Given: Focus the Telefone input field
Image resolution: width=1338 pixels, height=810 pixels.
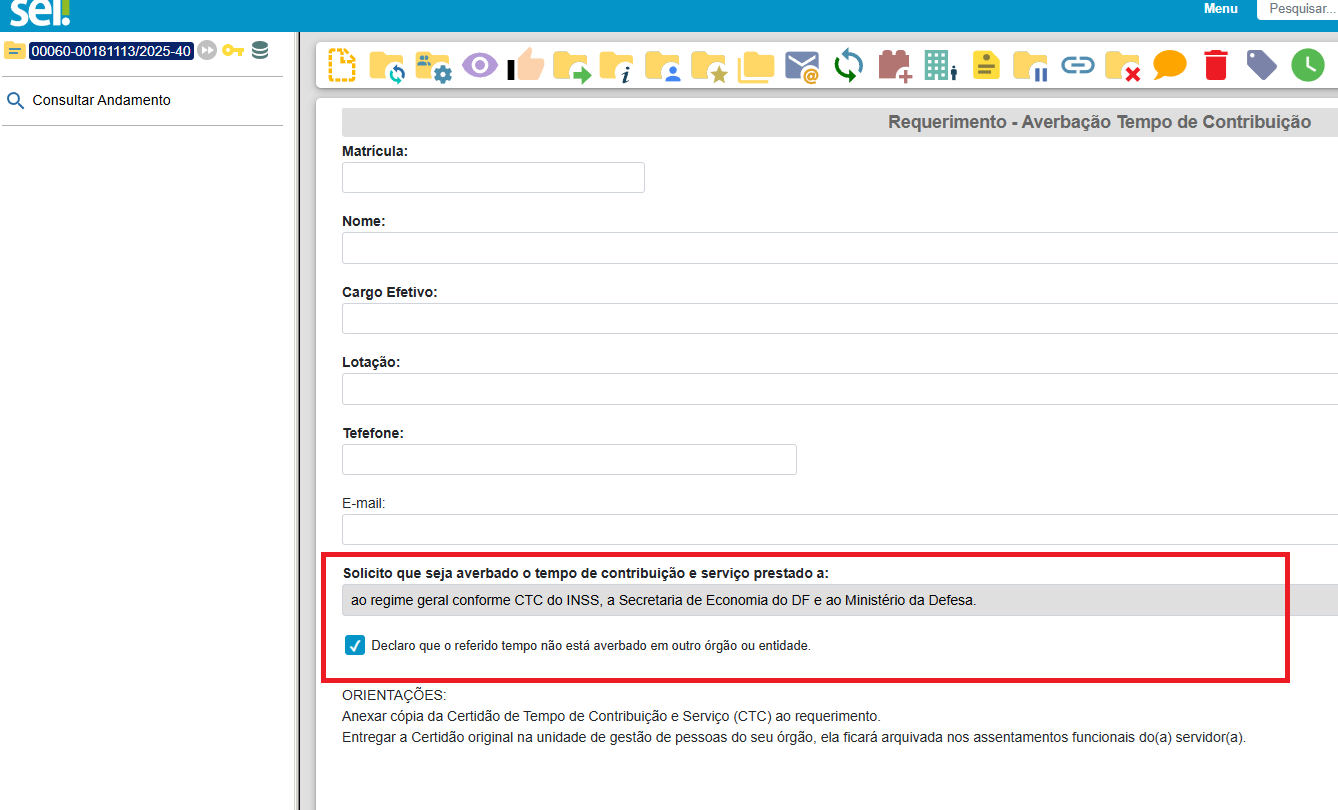Looking at the screenshot, I should click(569, 459).
